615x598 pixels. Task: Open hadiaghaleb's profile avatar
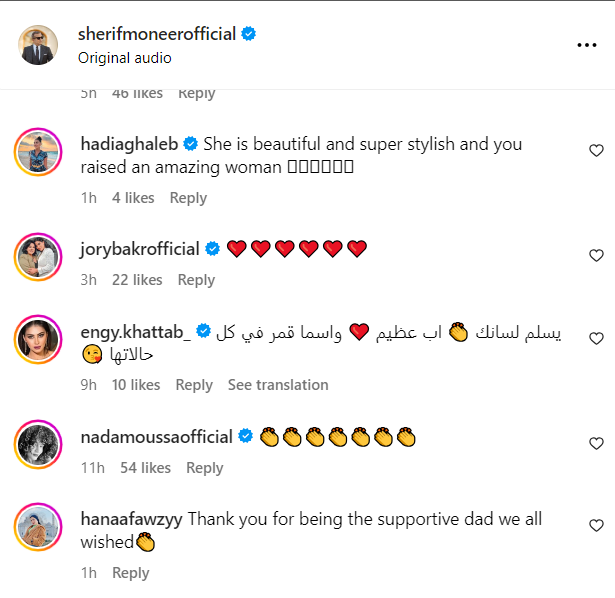[x=40, y=154]
